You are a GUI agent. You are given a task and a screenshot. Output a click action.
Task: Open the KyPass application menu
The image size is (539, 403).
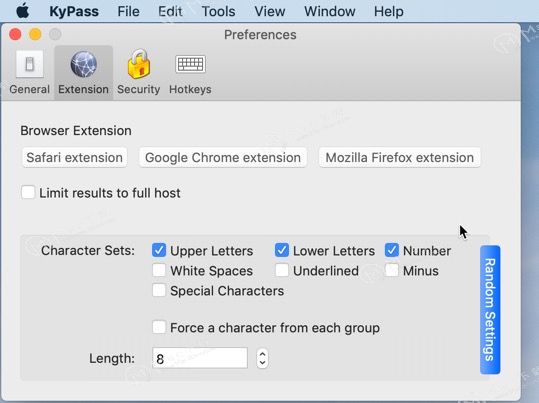[x=74, y=11]
